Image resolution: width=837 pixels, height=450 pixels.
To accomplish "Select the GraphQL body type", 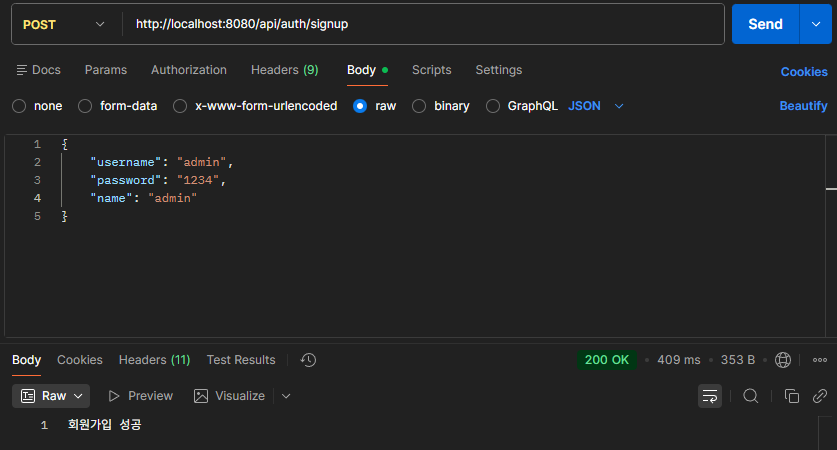I will (522, 106).
